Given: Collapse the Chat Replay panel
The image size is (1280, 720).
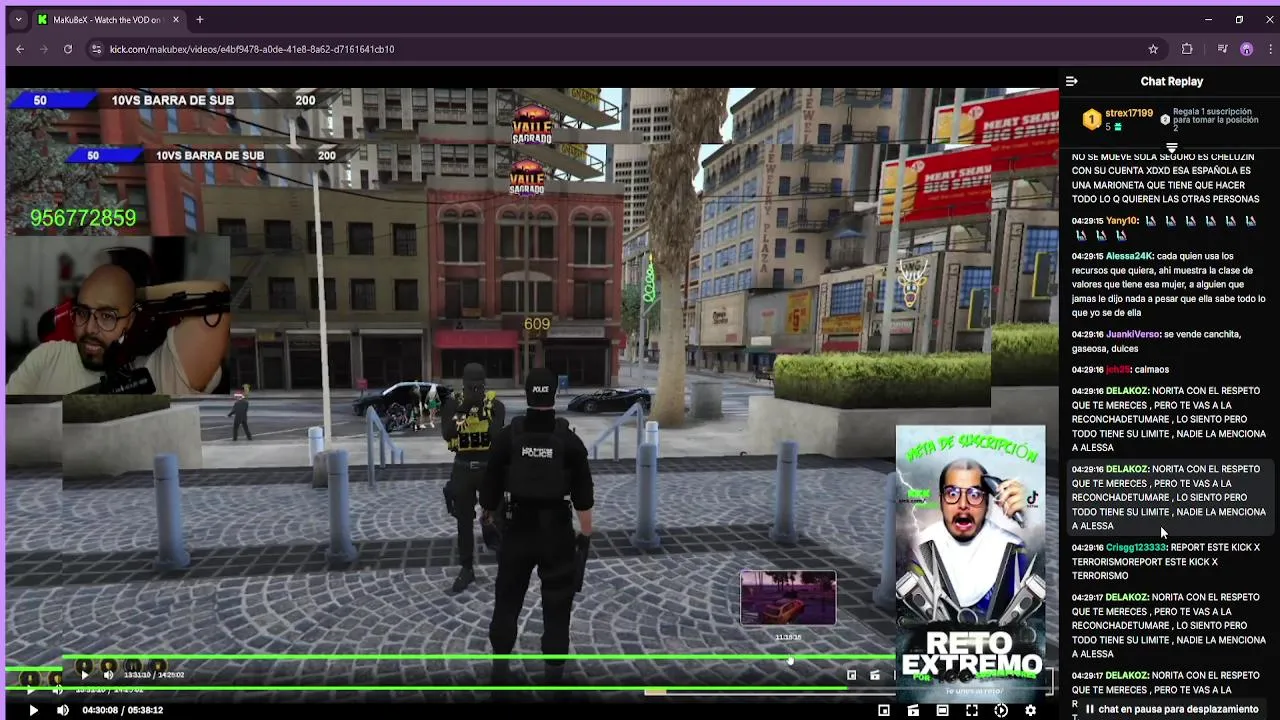Looking at the screenshot, I should (x=1071, y=81).
